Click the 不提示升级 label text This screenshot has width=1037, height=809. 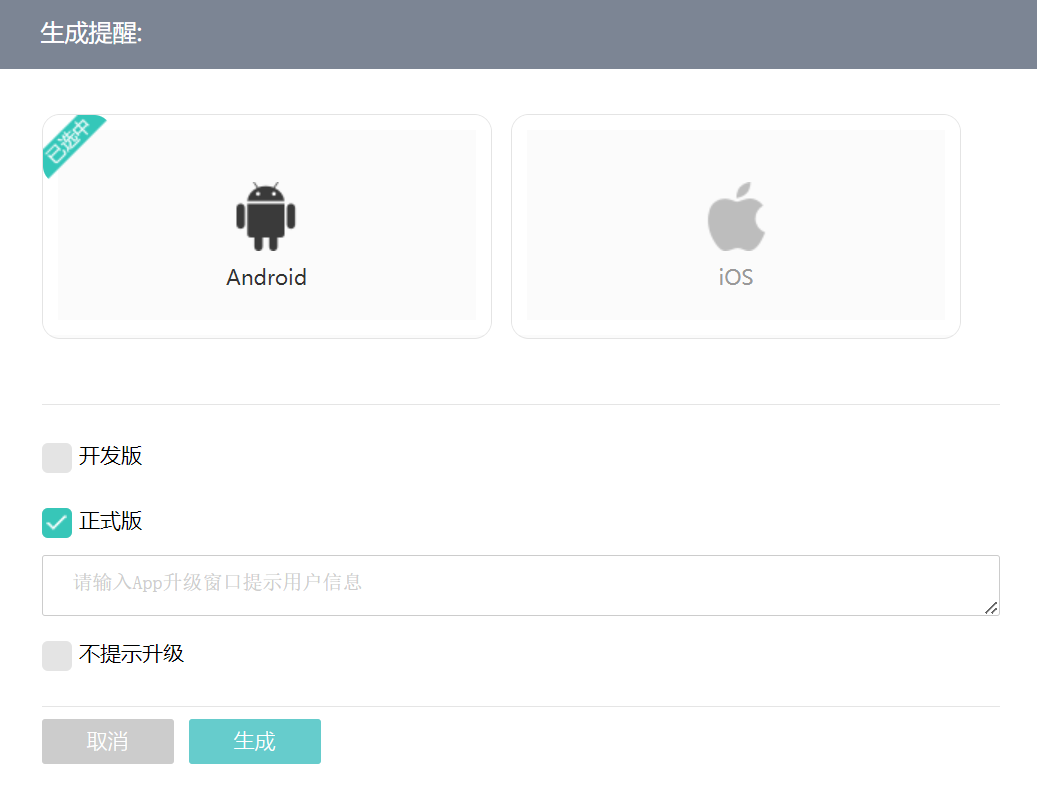point(132,654)
